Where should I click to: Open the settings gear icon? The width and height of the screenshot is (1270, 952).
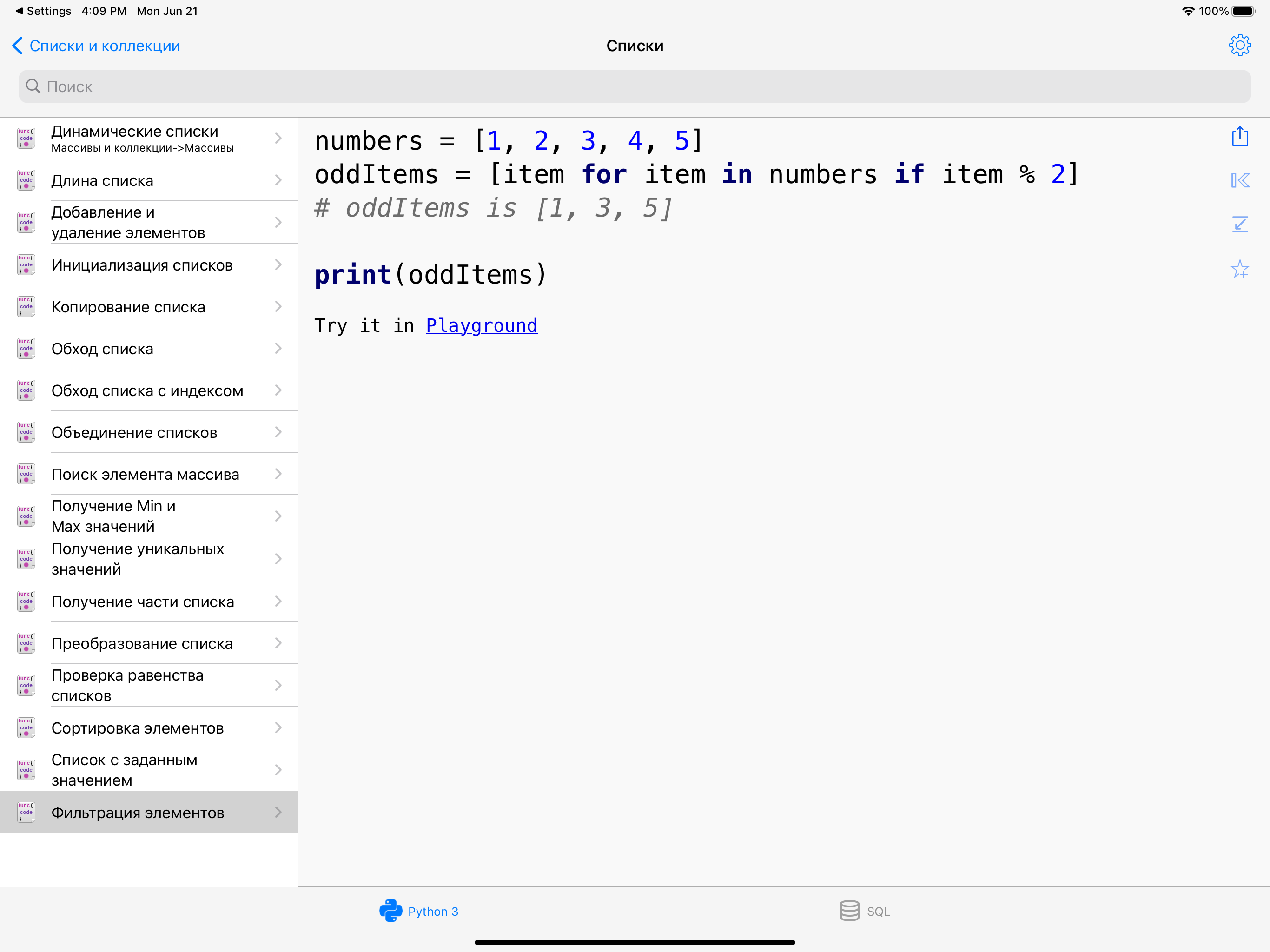1240,46
